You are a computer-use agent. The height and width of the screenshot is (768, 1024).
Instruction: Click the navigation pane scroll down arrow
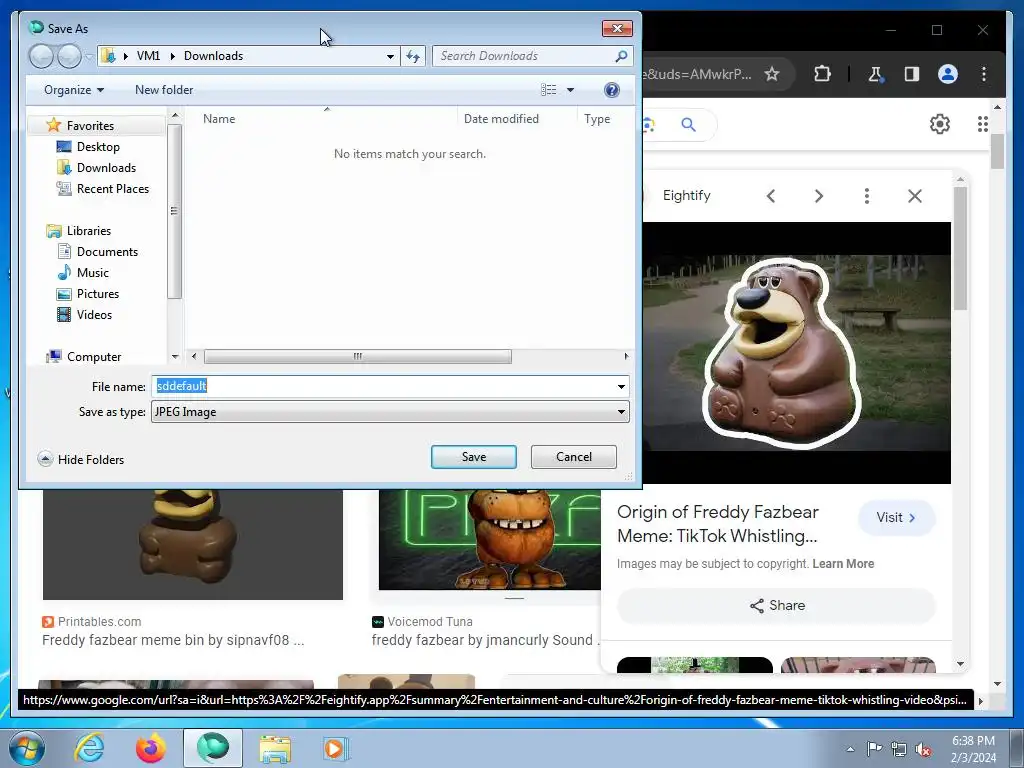coord(175,357)
